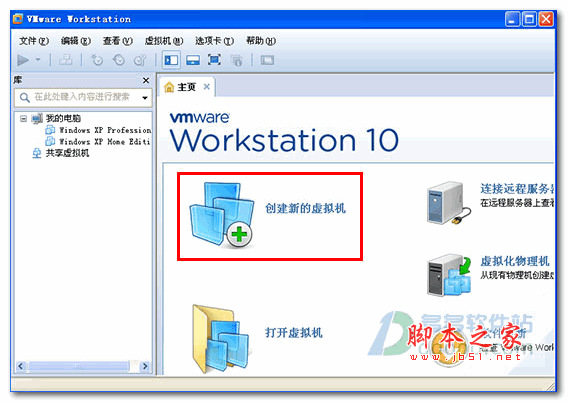Image resolution: width=568 pixels, height=403 pixels.
Task: Click the console view toolbar icon
Action: click(x=268, y=60)
